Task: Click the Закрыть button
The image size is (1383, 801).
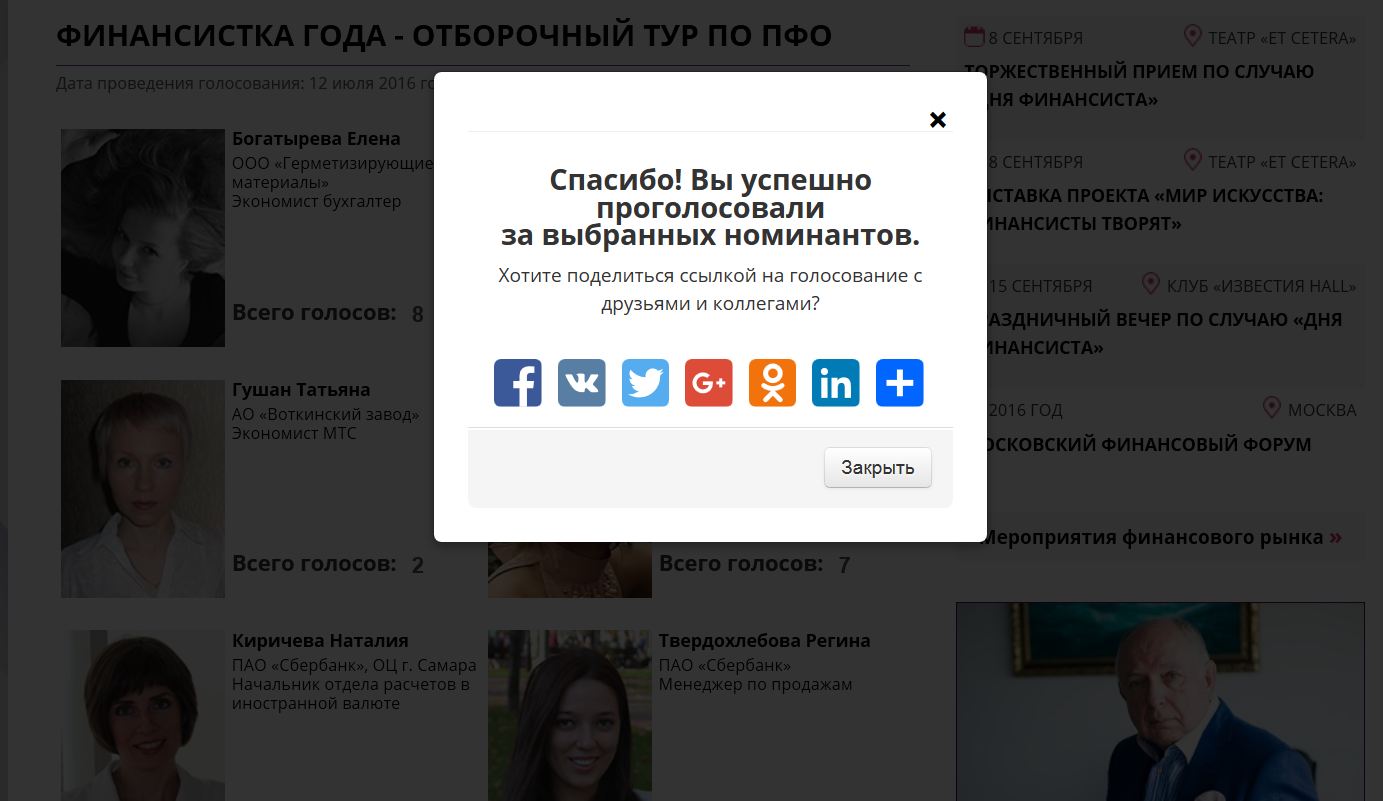Action: click(x=878, y=468)
